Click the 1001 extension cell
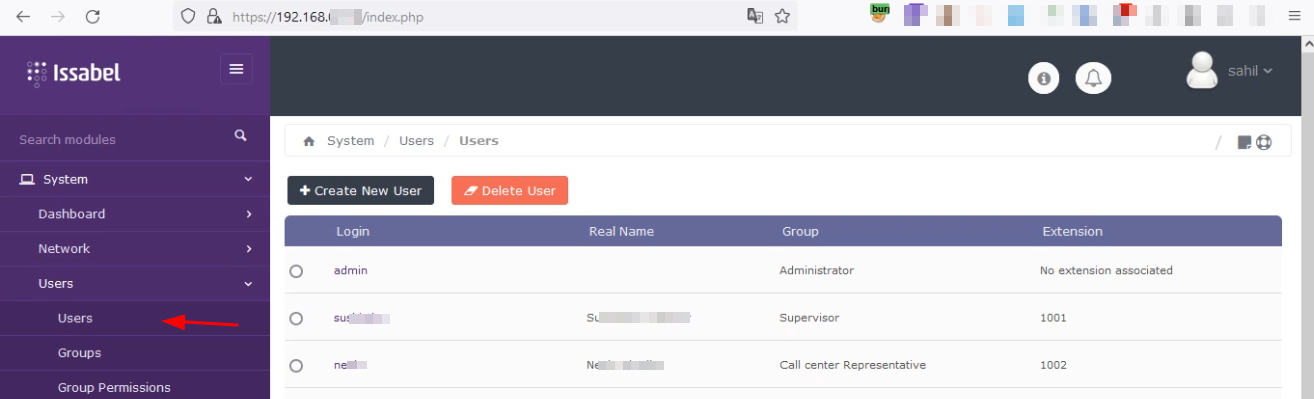 point(1053,318)
